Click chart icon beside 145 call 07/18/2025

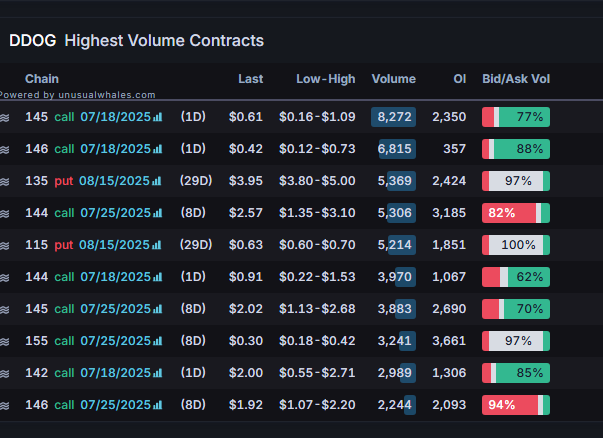tap(158, 117)
